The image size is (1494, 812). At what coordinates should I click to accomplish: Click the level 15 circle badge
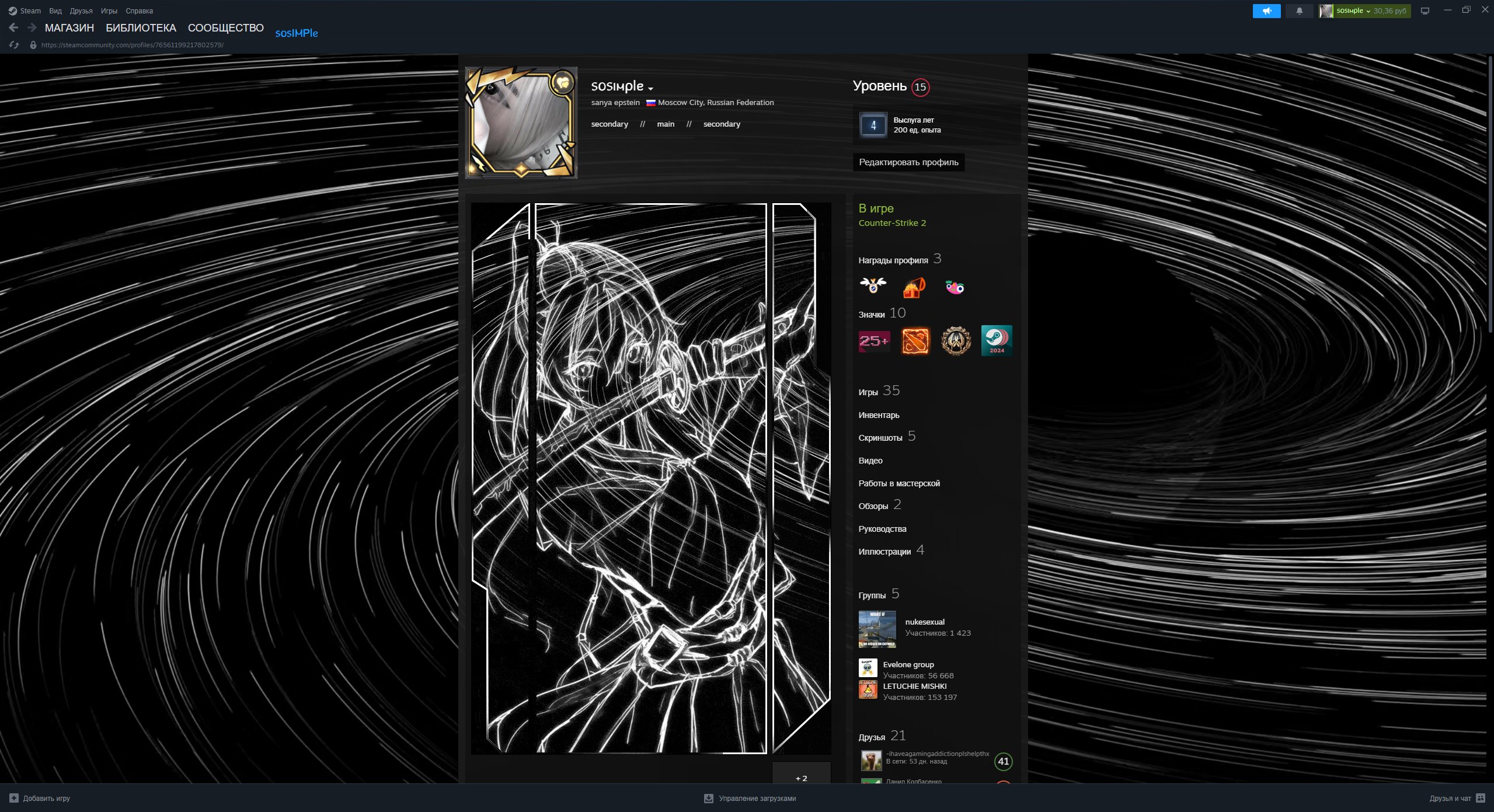click(x=920, y=87)
